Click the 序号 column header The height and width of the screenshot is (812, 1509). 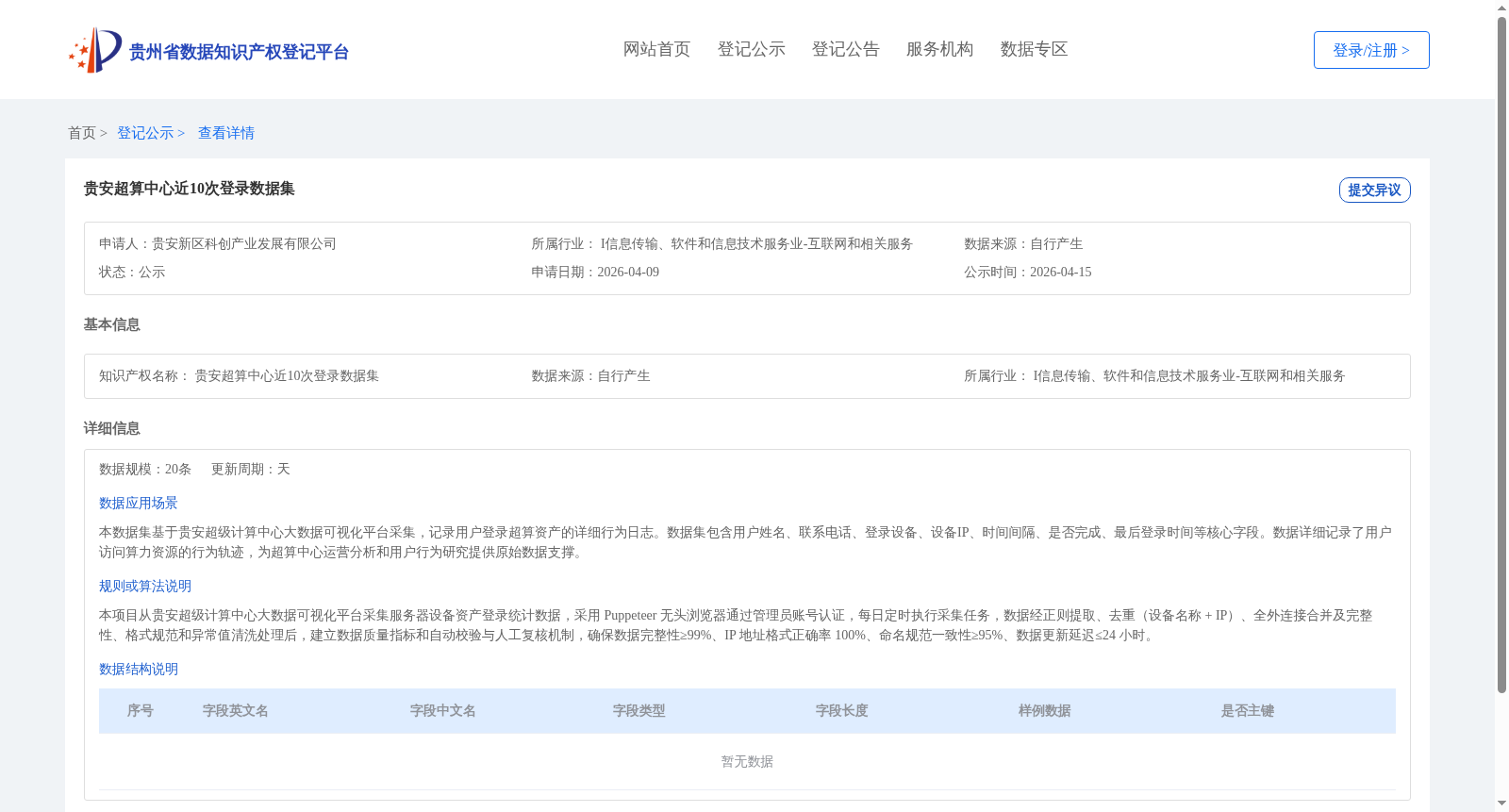pos(141,711)
